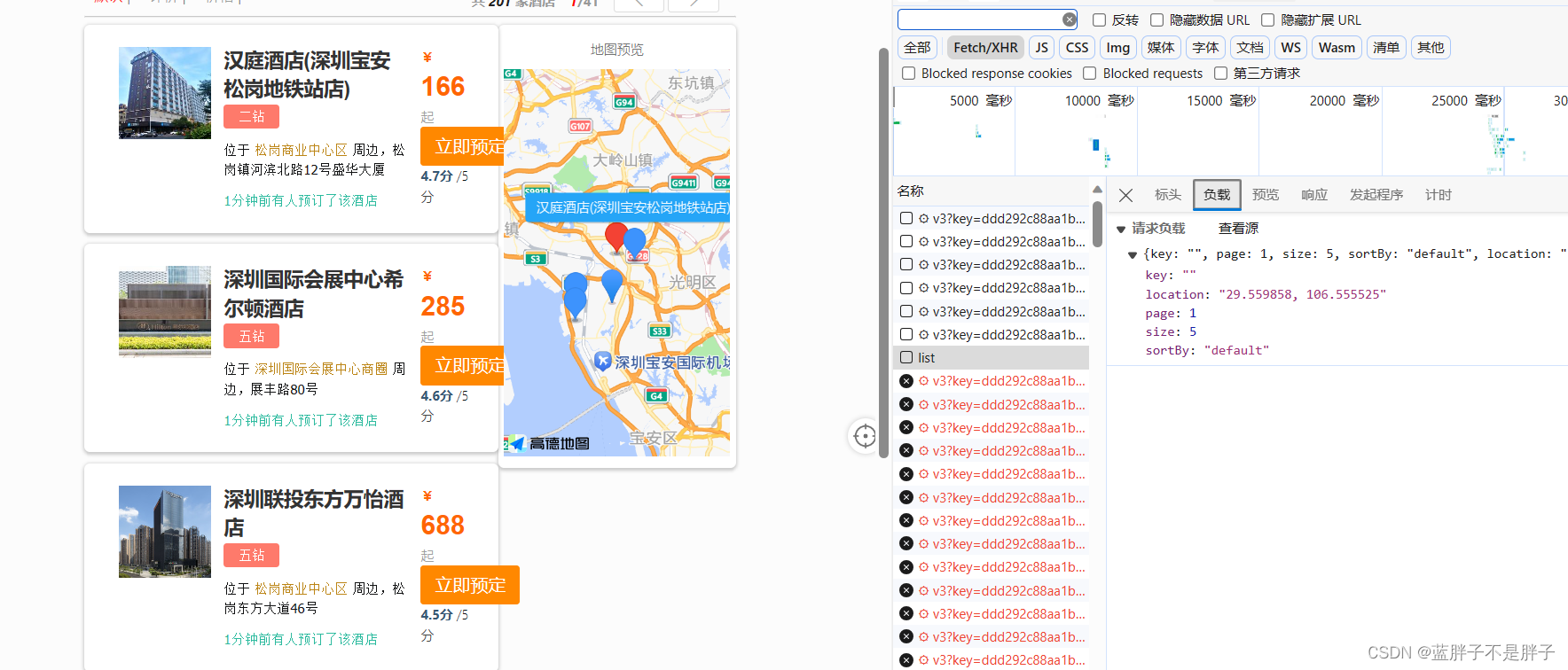This screenshot has height=670, width=1568.
Task: Filter by Img requests
Action: coord(1118,47)
